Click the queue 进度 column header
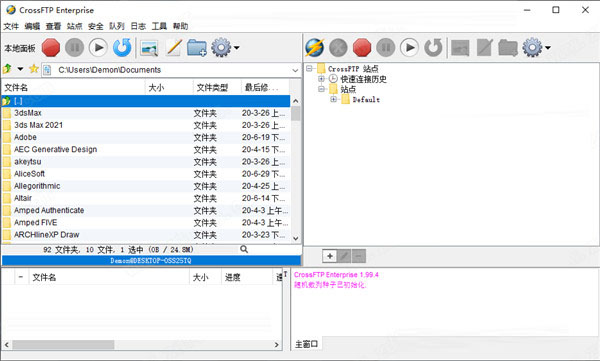 (246, 278)
